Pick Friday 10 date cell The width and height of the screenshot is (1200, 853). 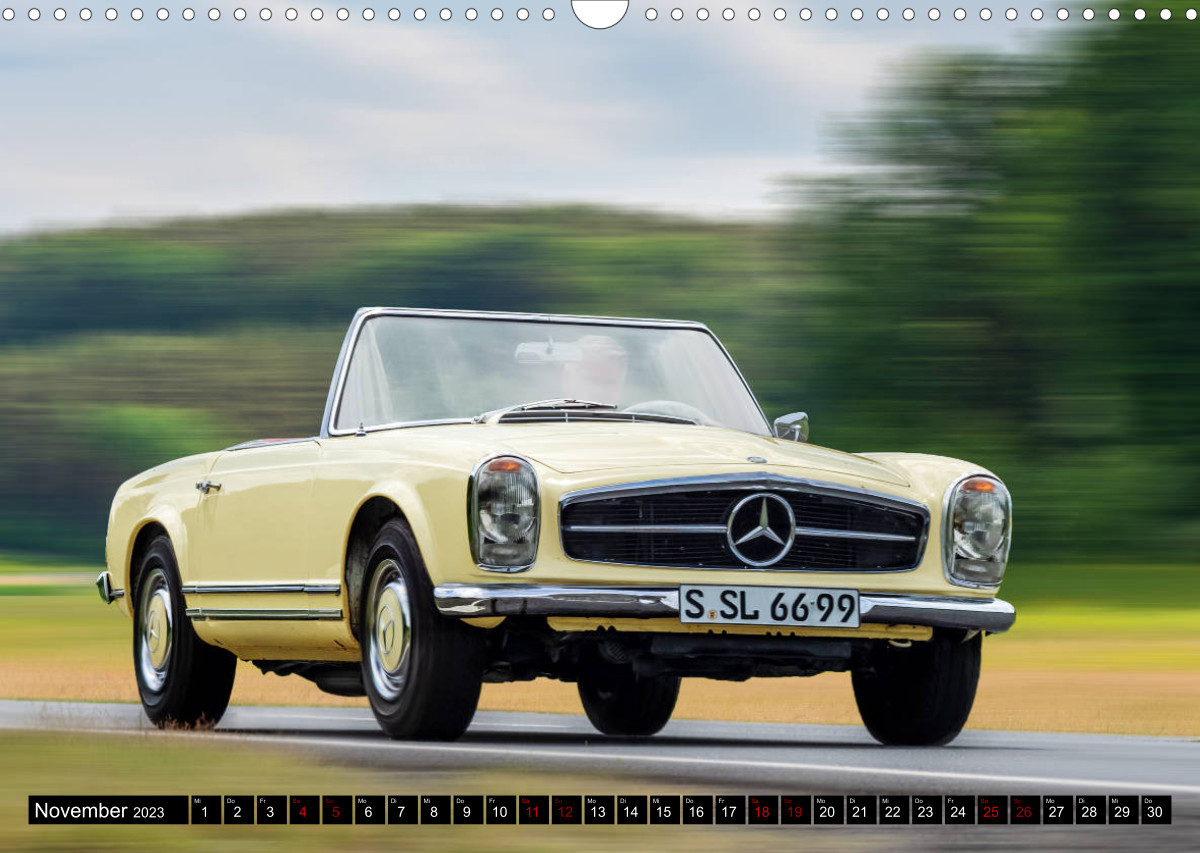click(x=500, y=810)
